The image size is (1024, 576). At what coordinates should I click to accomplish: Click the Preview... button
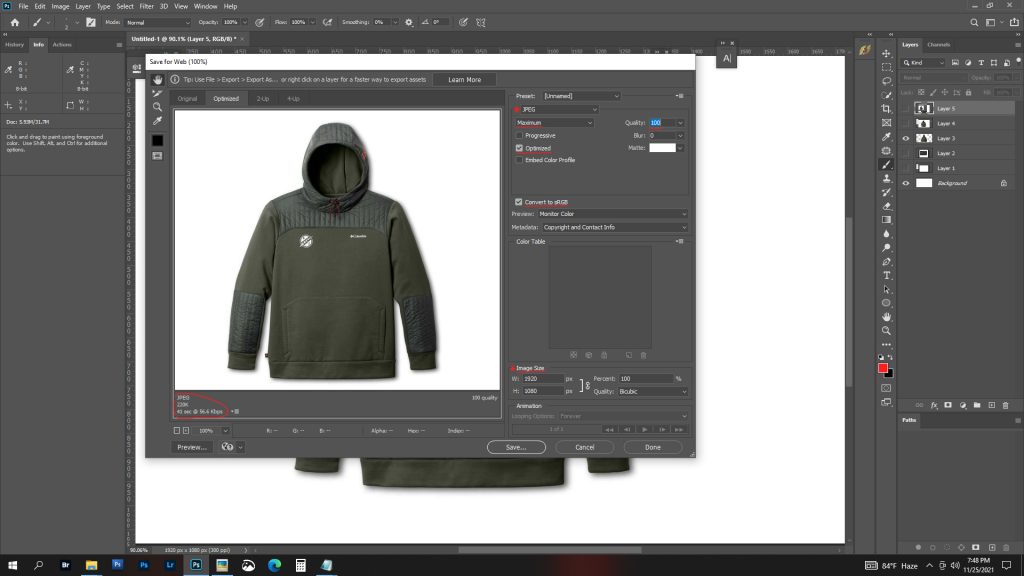click(192, 447)
